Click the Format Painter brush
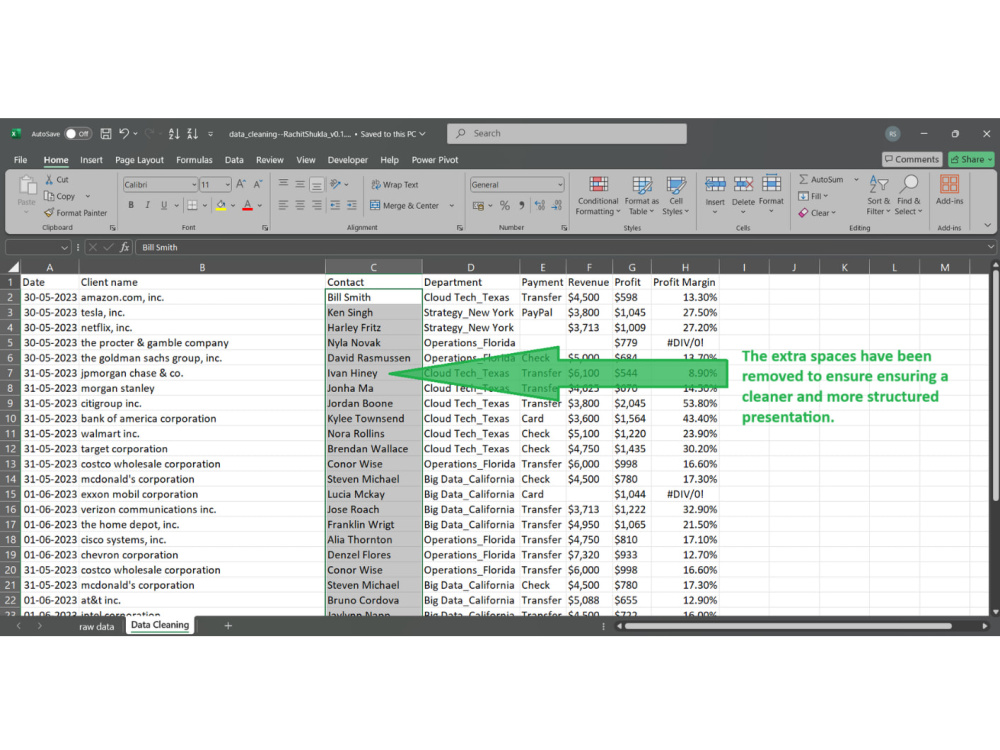 tap(48, 213)
